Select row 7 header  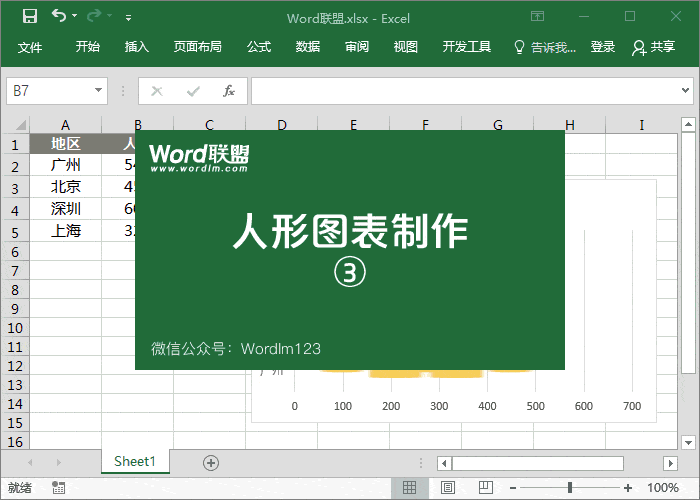point(15,271)
